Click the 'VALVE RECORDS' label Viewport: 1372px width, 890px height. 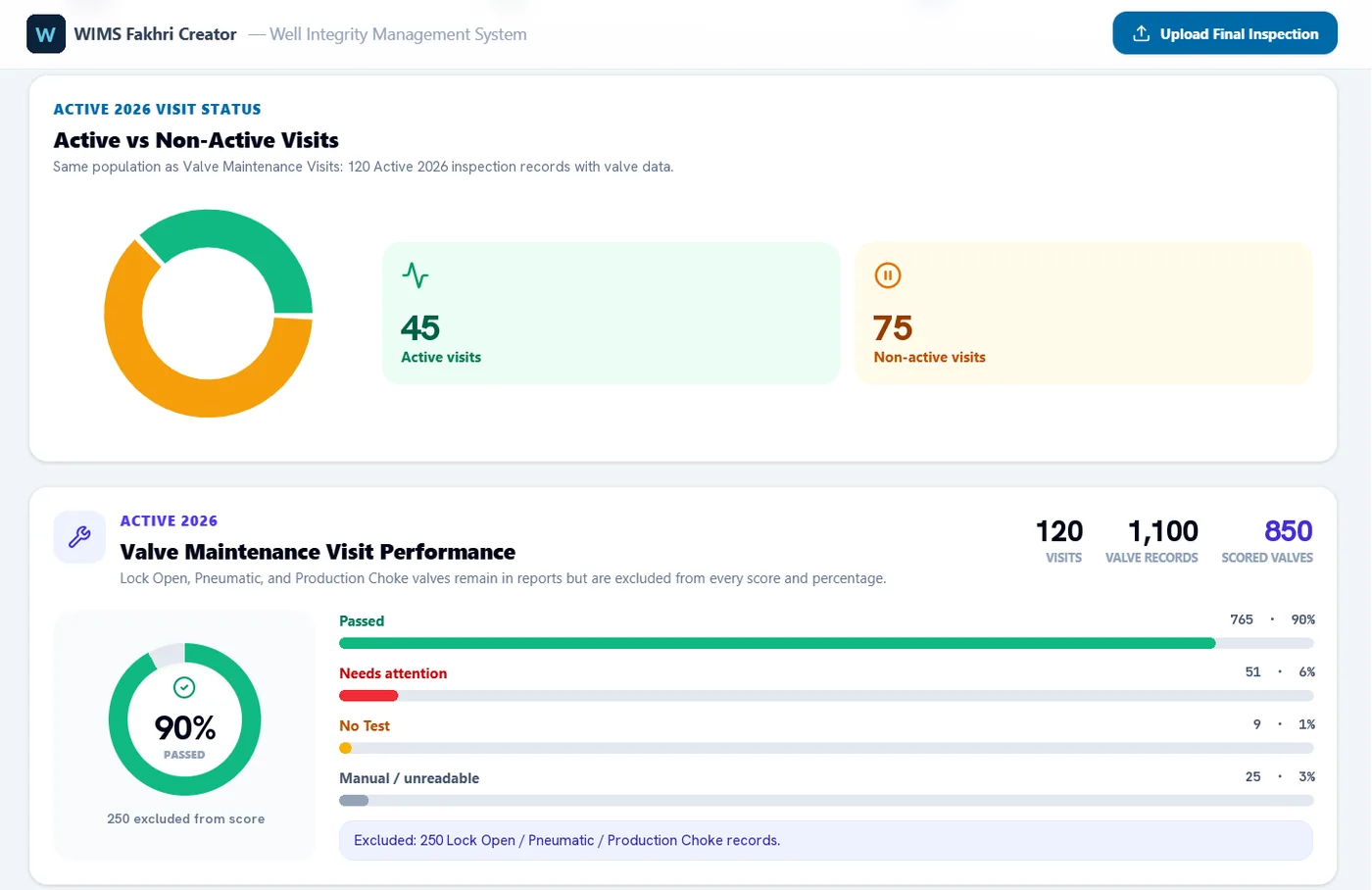tap(1151, 558)
